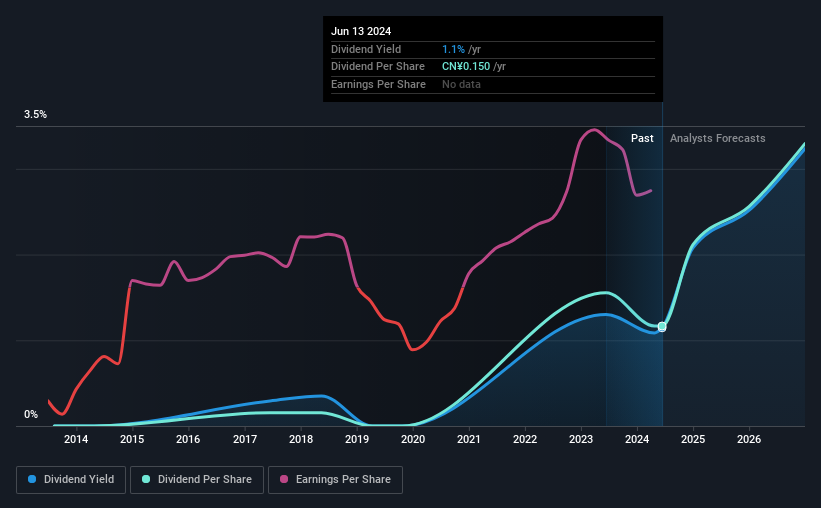Viewport: 821px width, 508px height.
Task: Click the 2025 x-axis label
Action: point(693,439)
